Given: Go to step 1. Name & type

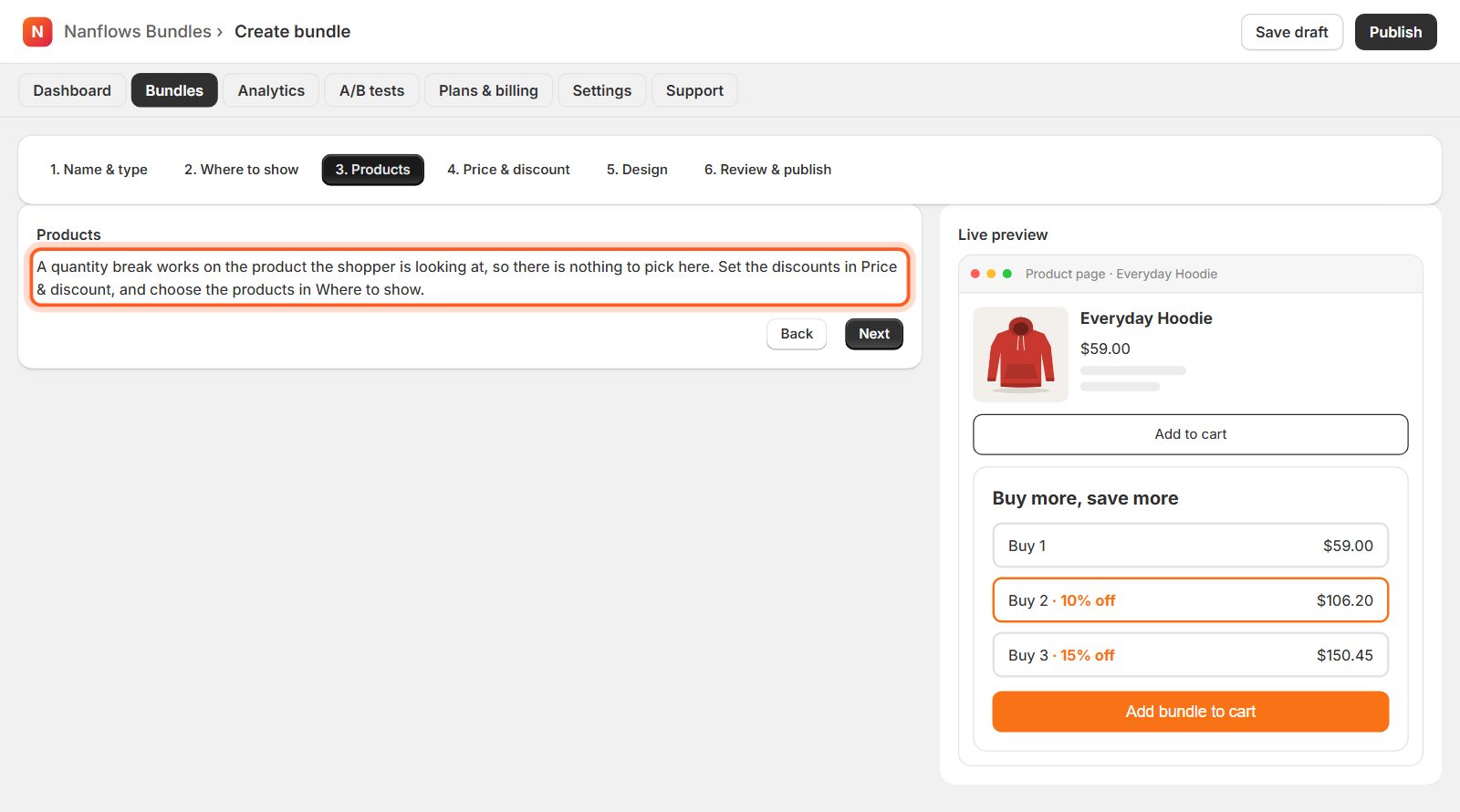Looking at the screenshot, I should [99, 170].
